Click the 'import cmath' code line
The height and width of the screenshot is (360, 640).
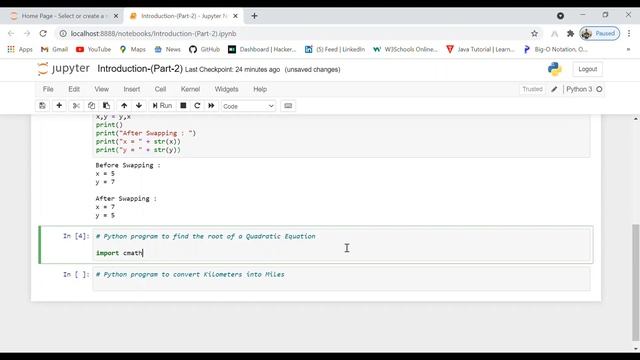119,253
